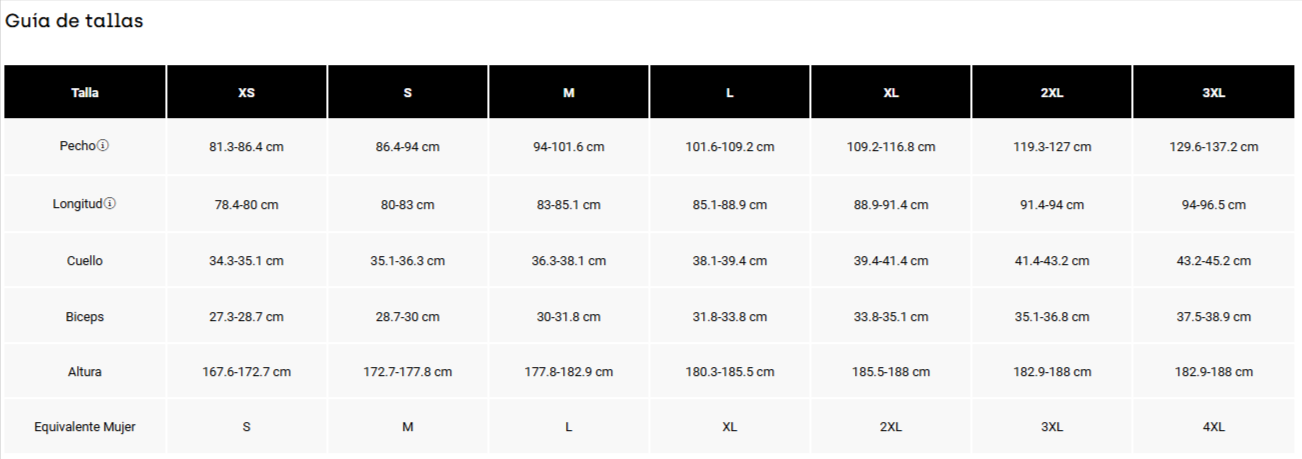The image size is (1302, 459).
Task: Select the L size column header
Action: pyautogui.click(x=730, y=93)
